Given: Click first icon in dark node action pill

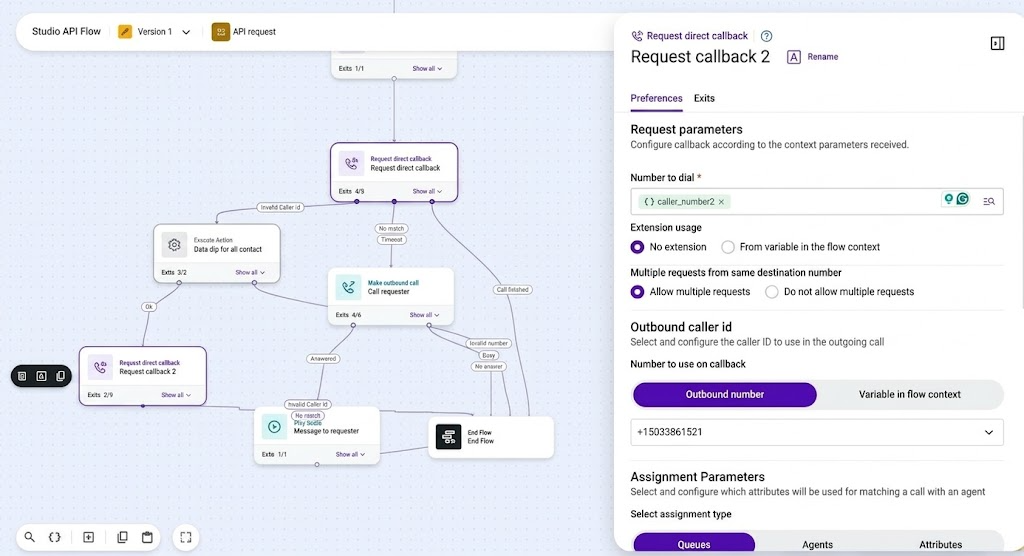Looking at the screenshot, I should click(x=22, y=376).
